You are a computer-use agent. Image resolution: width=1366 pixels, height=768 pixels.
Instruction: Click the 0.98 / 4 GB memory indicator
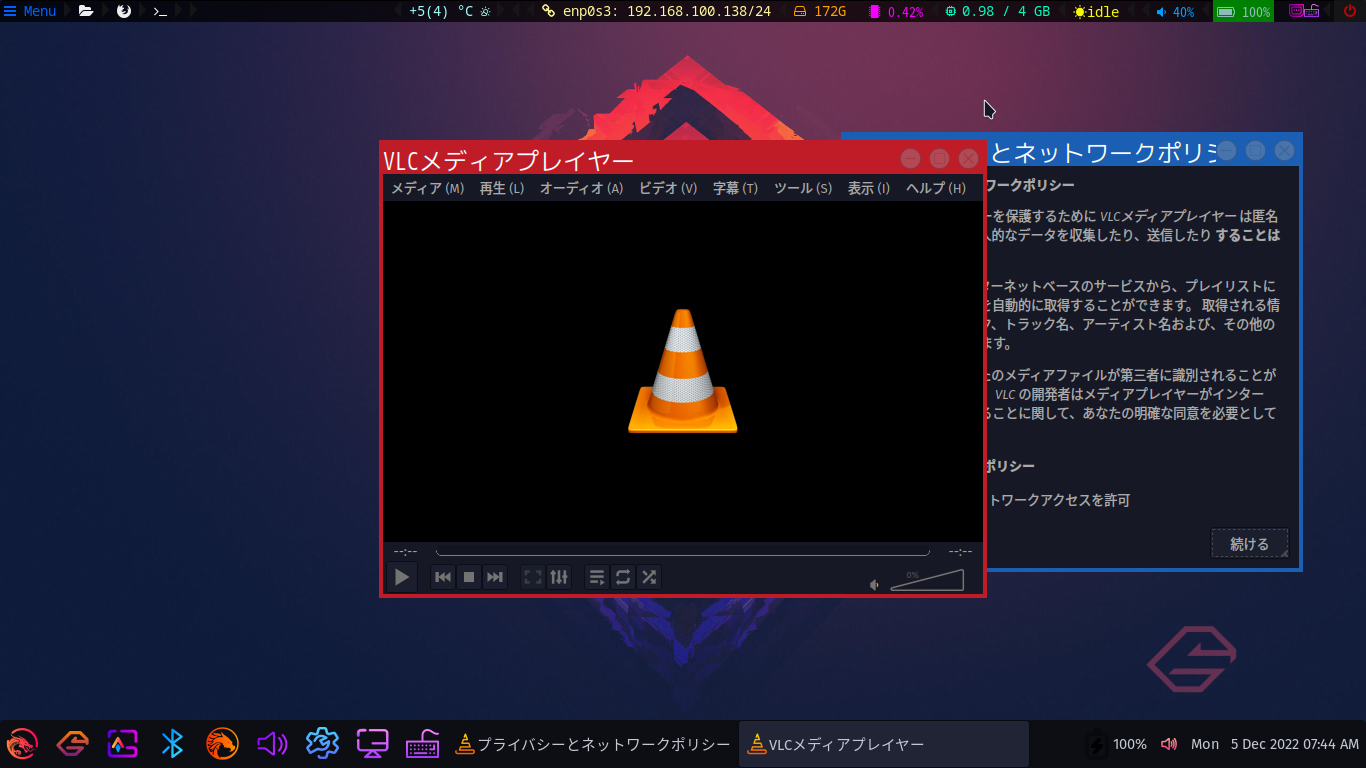pyautogui.click(x=997, y=11)
